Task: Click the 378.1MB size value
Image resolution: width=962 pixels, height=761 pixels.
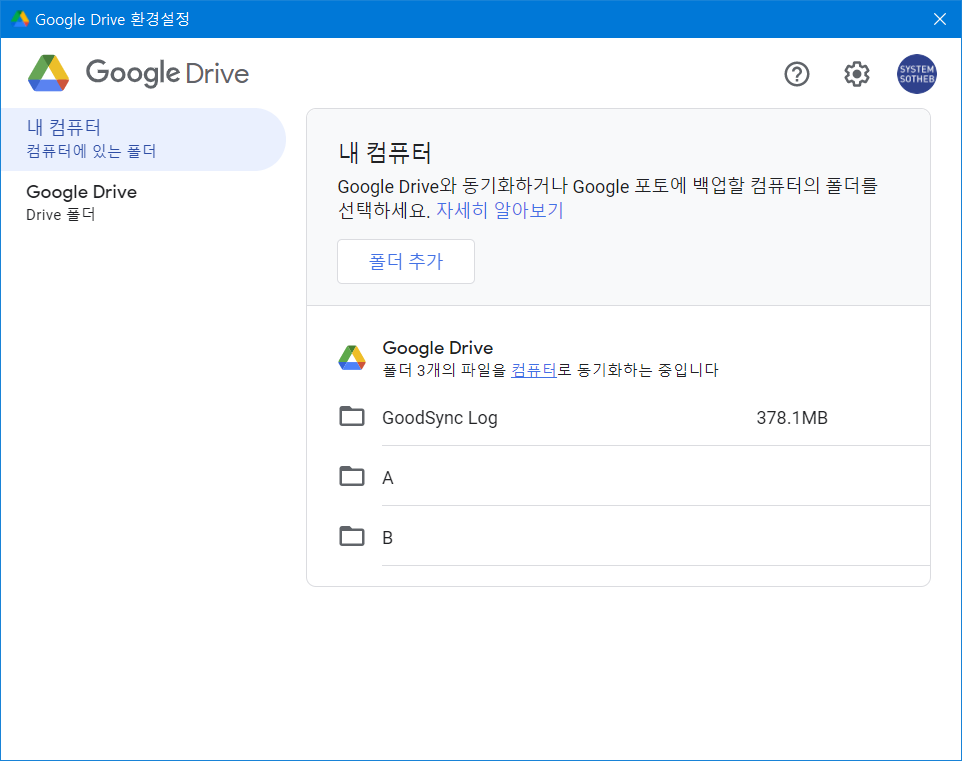Action: pos(792,418)
